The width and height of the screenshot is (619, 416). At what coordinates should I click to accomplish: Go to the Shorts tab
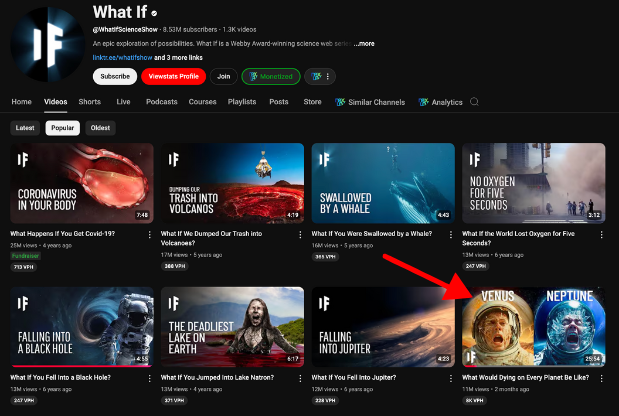[x=90, y=102]
